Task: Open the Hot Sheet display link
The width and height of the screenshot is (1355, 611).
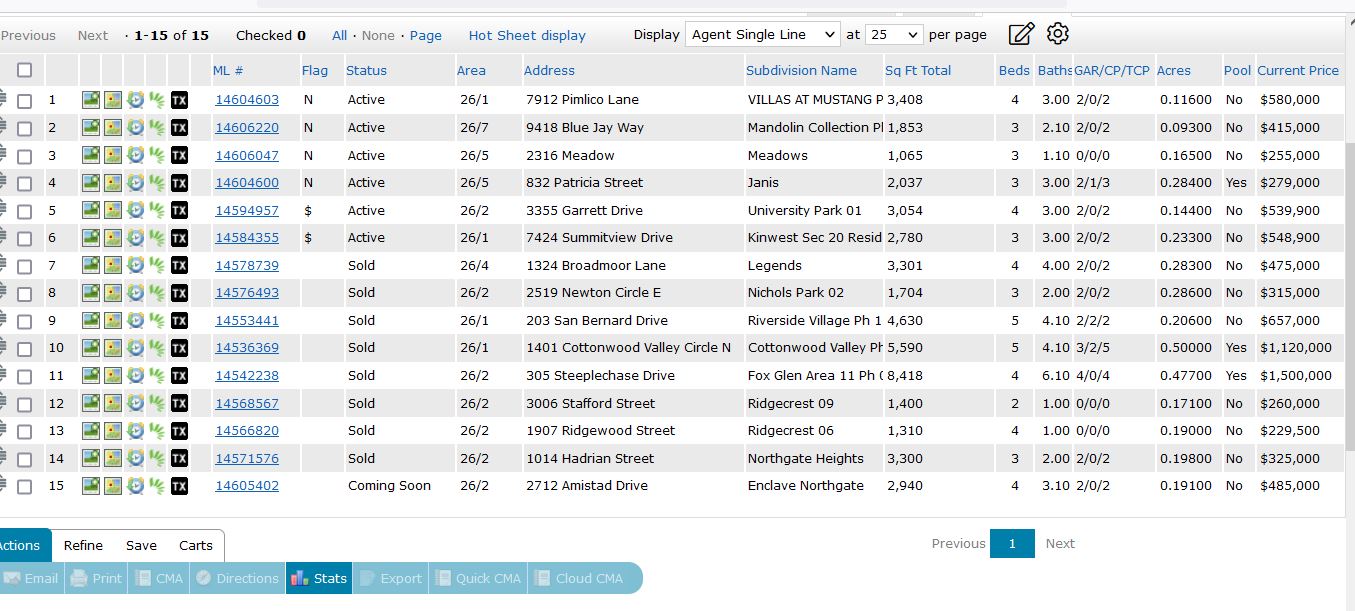Action: click(527, 35)
